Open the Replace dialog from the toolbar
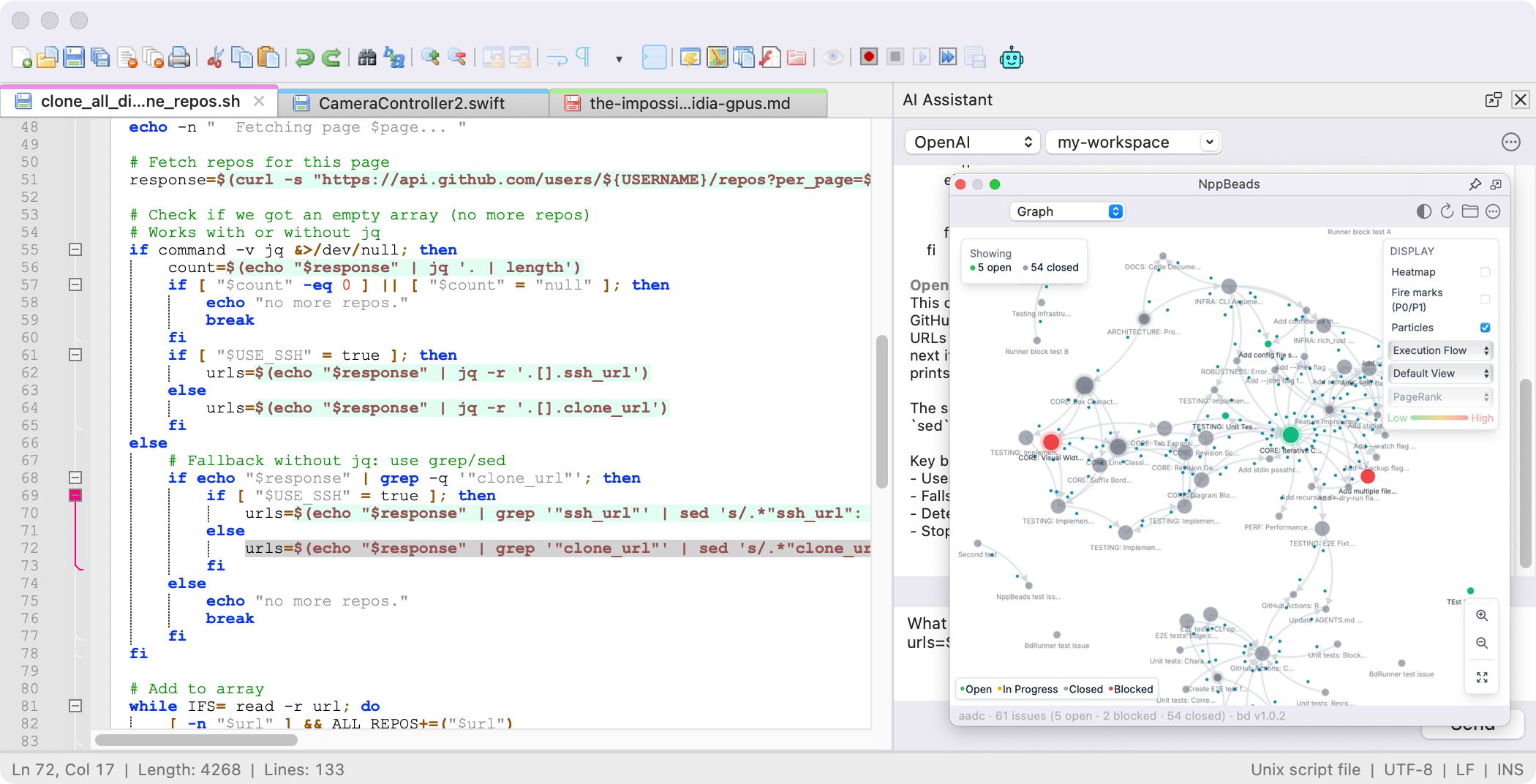 [395, 57]
